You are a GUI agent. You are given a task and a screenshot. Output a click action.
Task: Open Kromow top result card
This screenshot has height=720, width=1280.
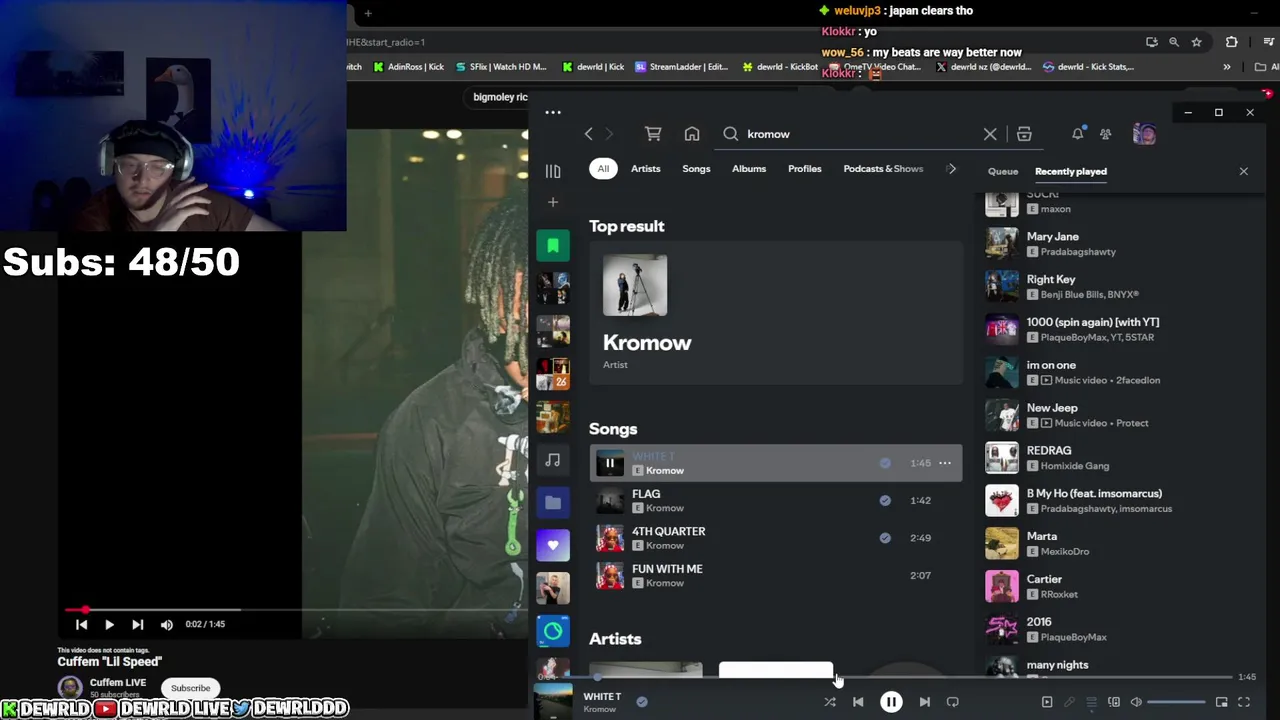click(776, 314)
